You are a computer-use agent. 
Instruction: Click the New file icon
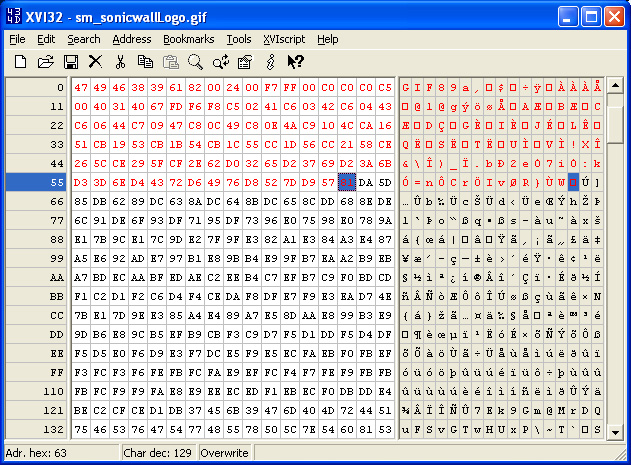point(20,62)
